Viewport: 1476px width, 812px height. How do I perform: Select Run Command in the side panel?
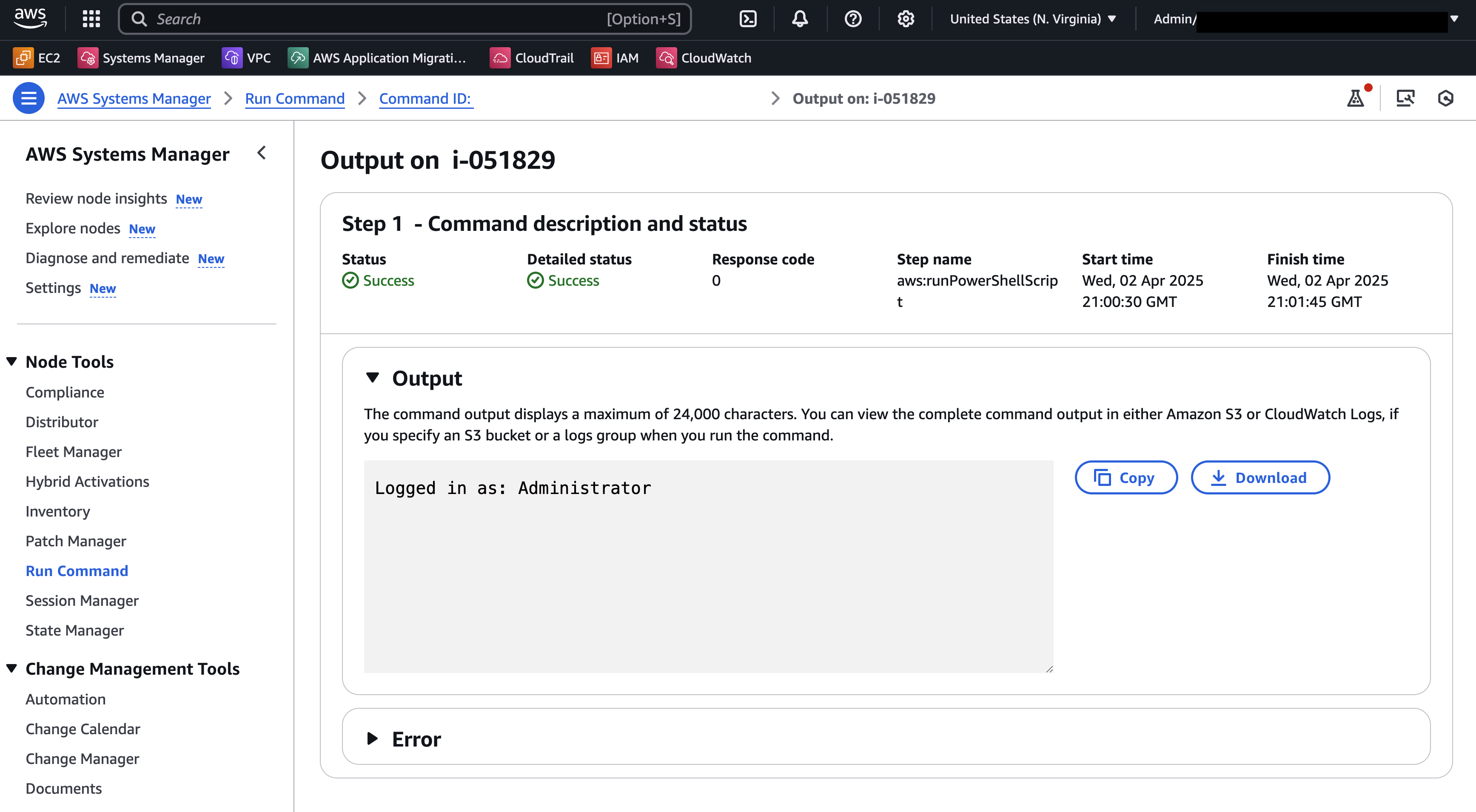coord(77,571)
